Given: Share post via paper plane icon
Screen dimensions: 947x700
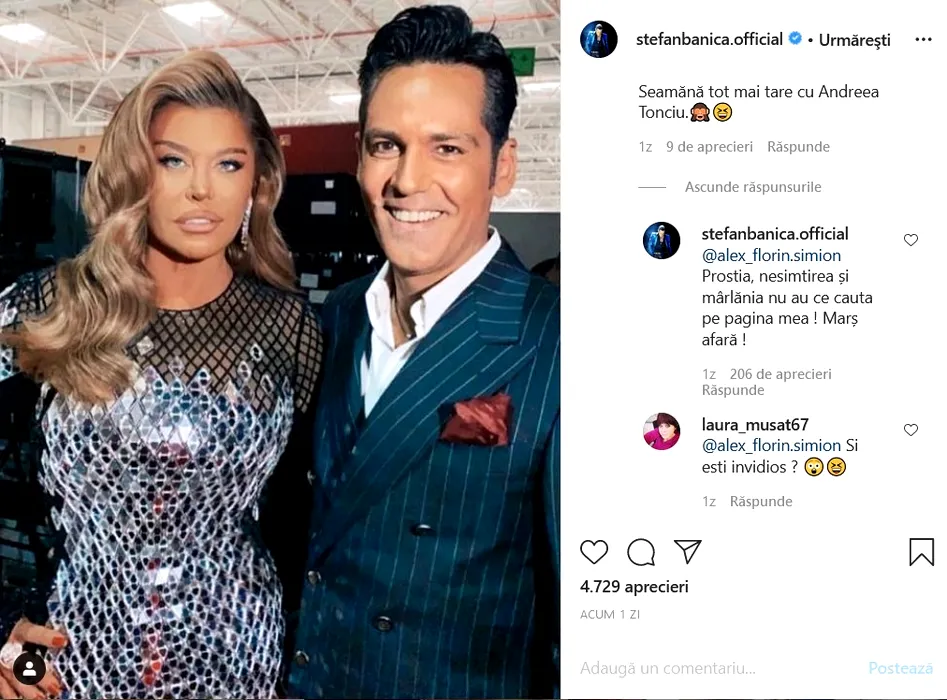Looking at the screenshot, I should [x=687, y=551].
